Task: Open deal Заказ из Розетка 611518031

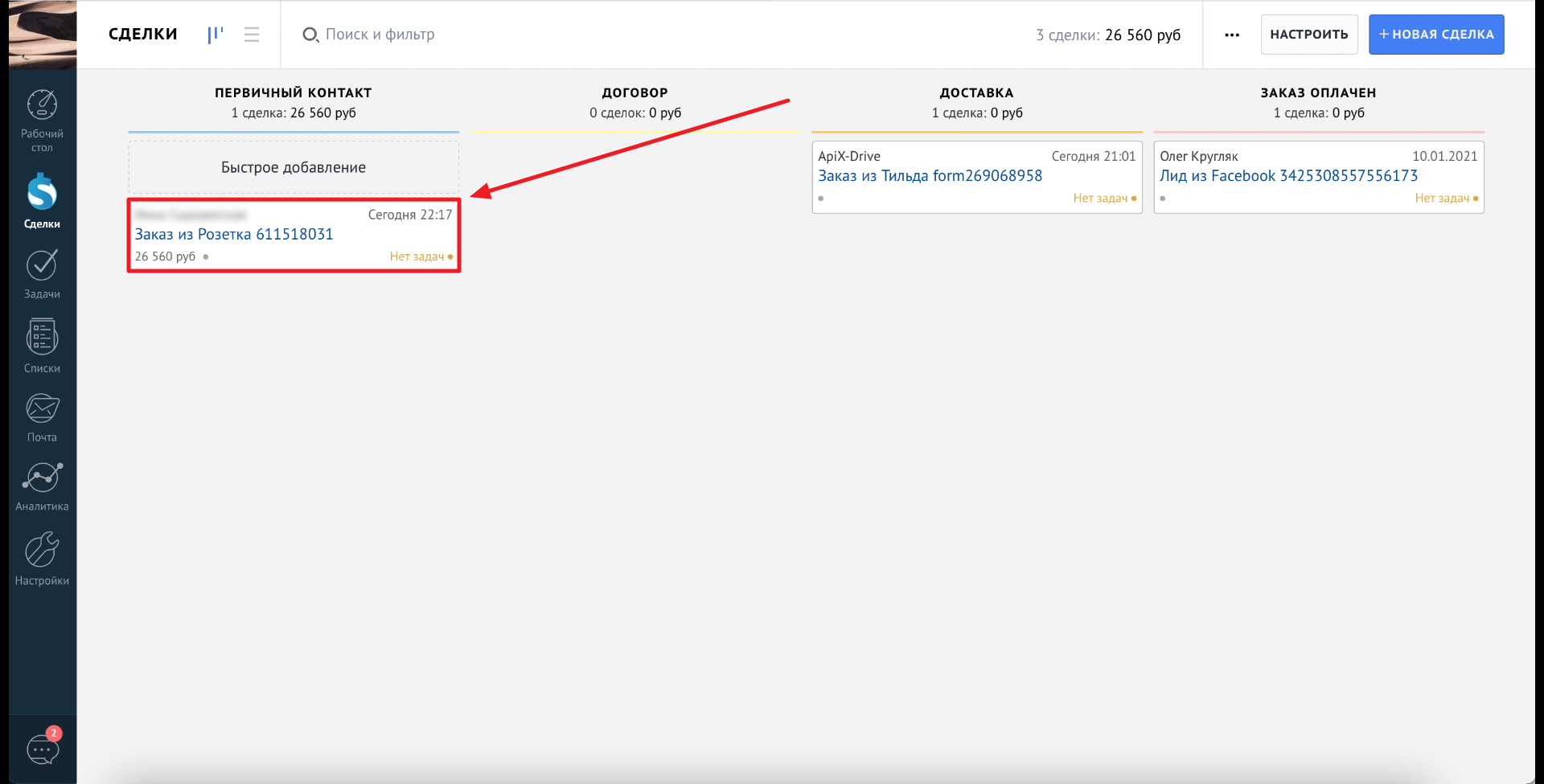Action: pyautogui.click(x=234, y=234)
